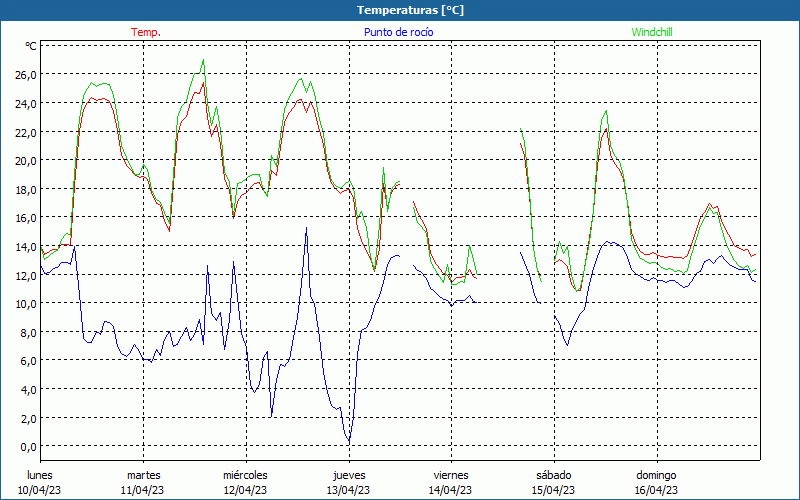
Task: Click the 8,0 y-axis value
Action: click(28, 332)
